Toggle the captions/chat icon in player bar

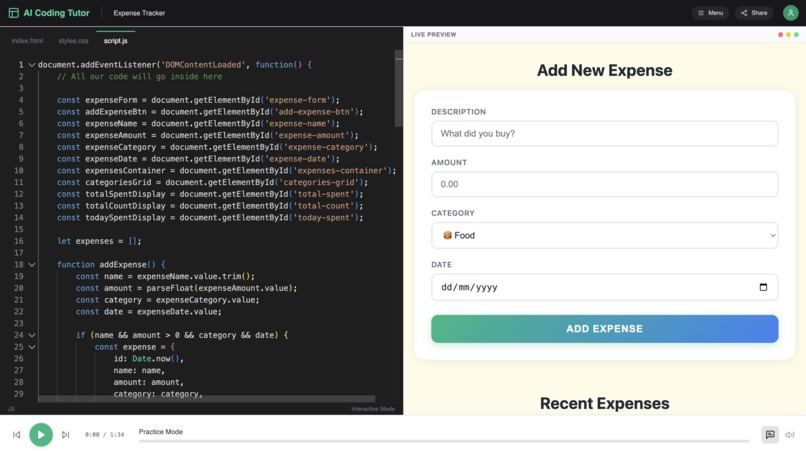coord(770,434)
